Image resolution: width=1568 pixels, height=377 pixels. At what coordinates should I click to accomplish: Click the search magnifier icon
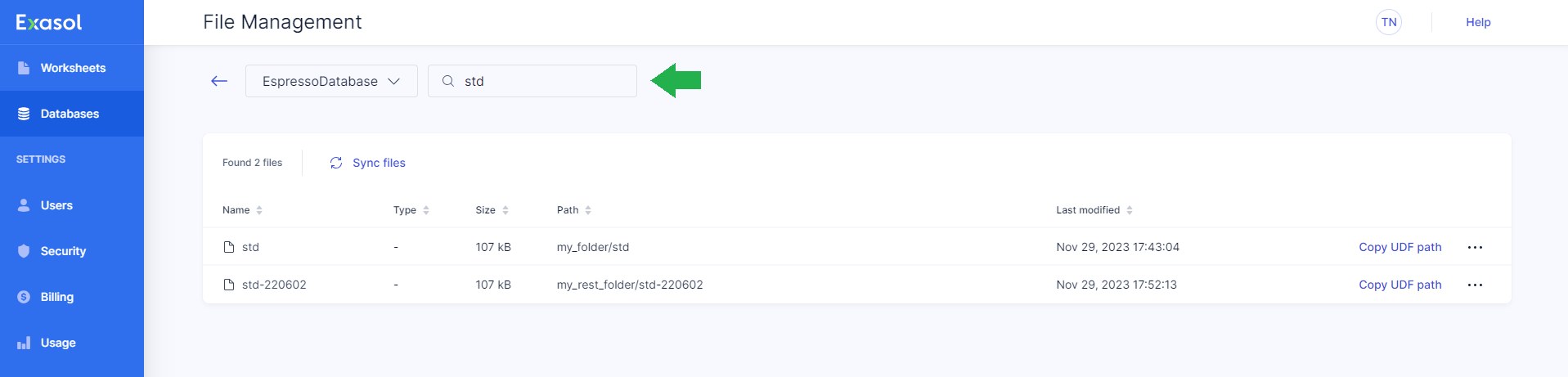[448, 81]
